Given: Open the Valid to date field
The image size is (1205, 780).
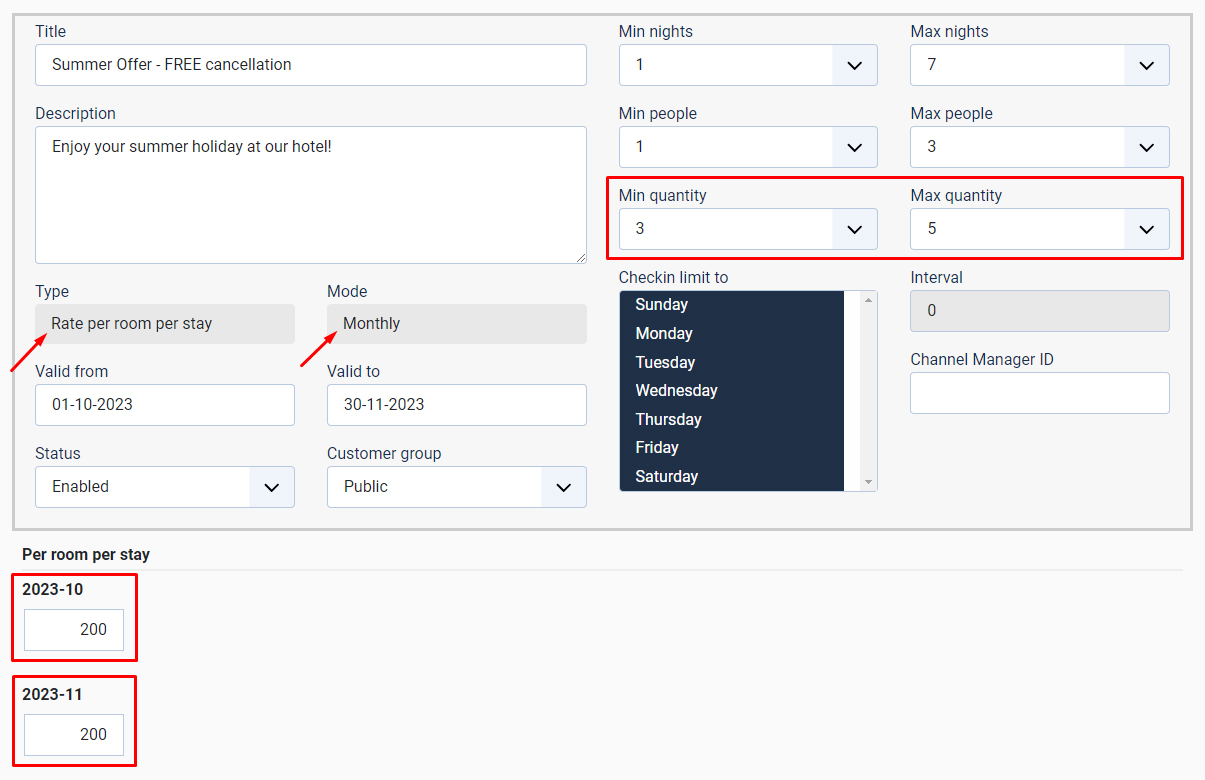Looking at the screenshot, I should tap(456, 405).
